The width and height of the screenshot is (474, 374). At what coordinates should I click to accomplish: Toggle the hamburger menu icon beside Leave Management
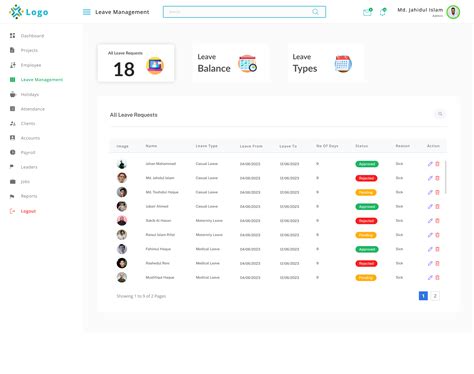click(x=87, y=12)
